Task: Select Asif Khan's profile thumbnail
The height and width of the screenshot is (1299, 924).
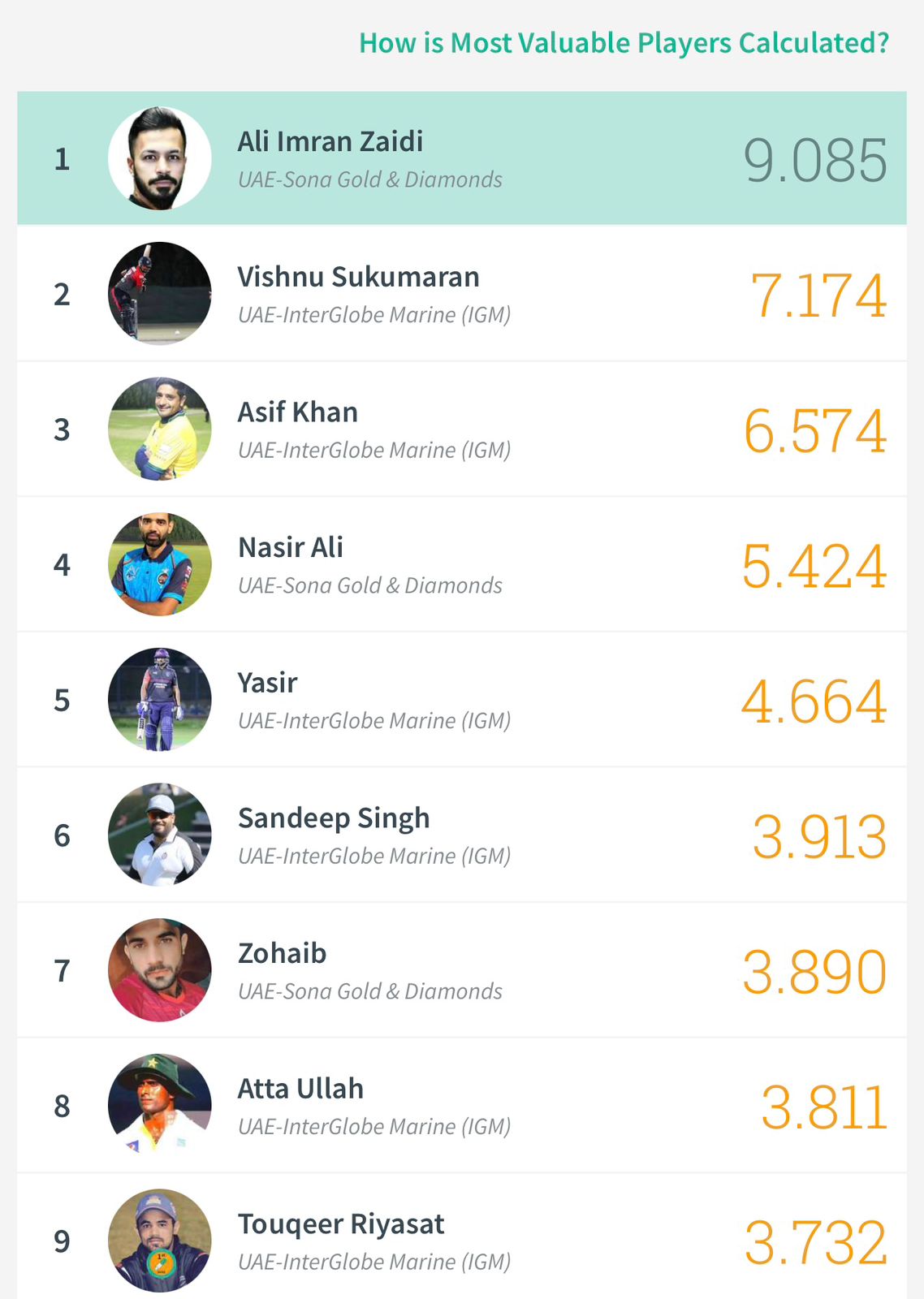Action: click(160, 429)
